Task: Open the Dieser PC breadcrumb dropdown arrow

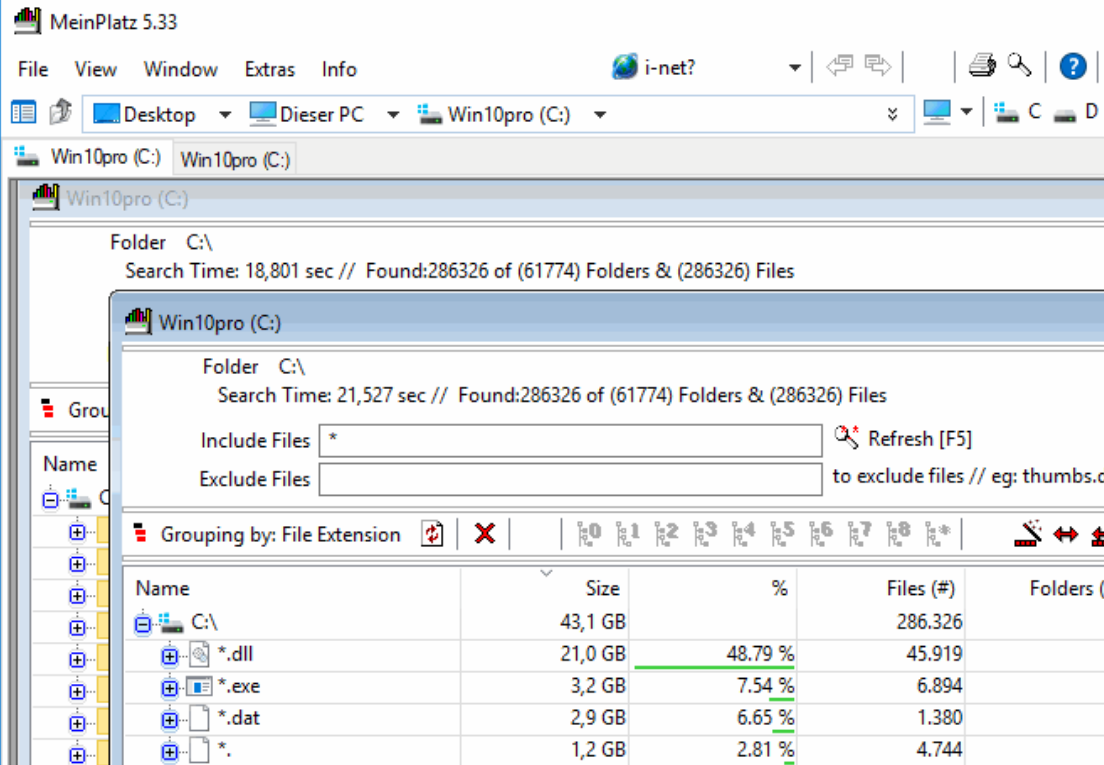Action: 393,114
